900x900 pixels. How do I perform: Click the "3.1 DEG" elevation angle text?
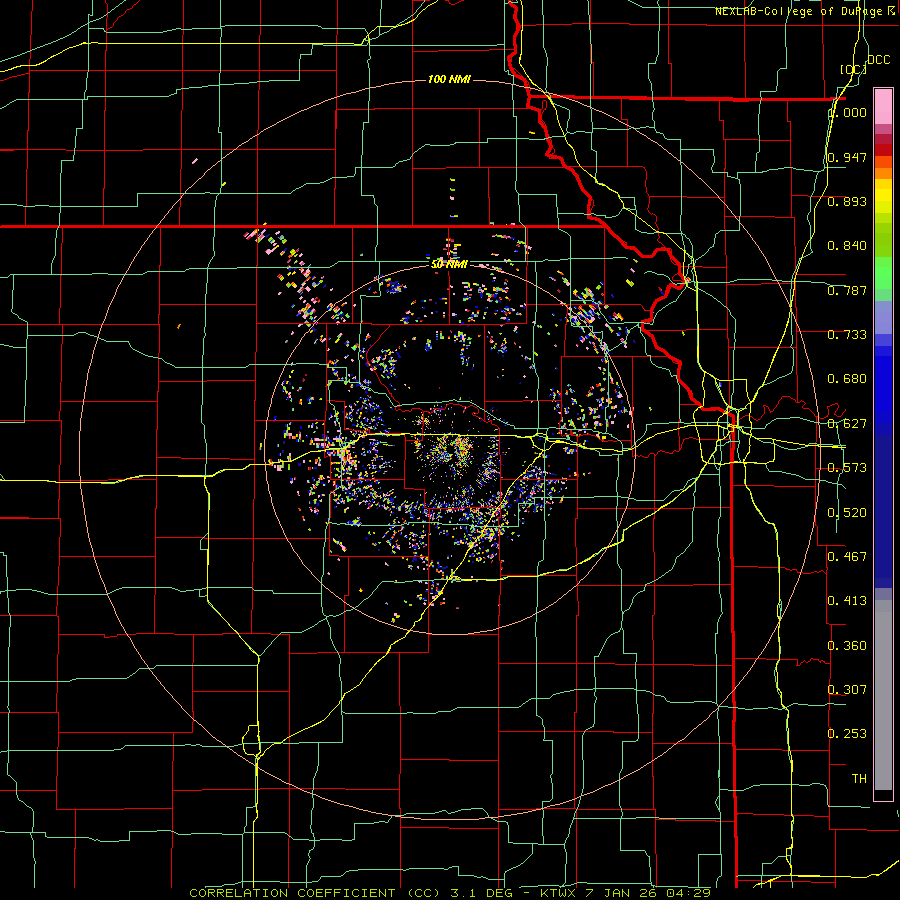pos(480,893)
